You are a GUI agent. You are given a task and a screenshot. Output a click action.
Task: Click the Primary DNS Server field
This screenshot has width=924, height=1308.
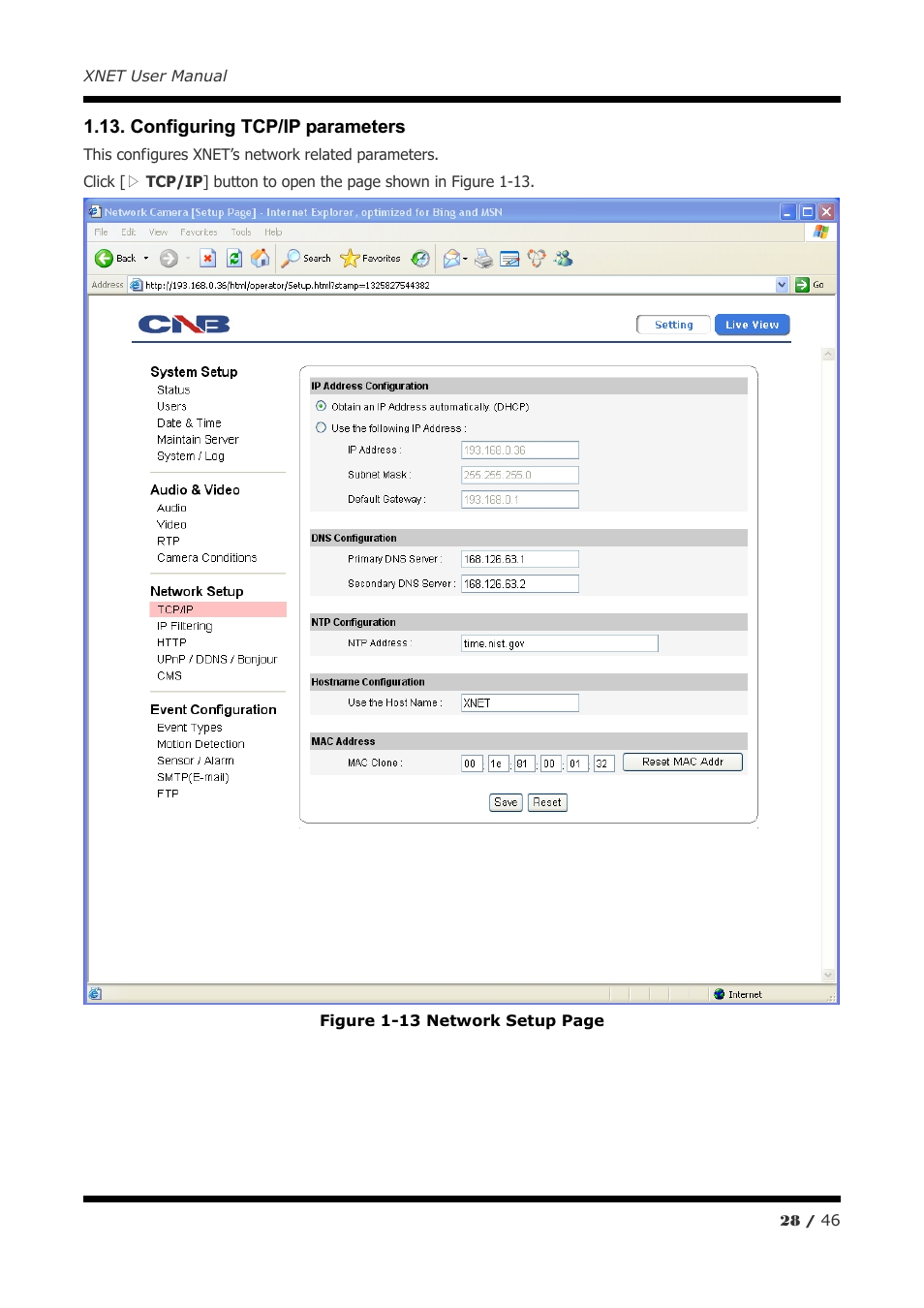520,559
